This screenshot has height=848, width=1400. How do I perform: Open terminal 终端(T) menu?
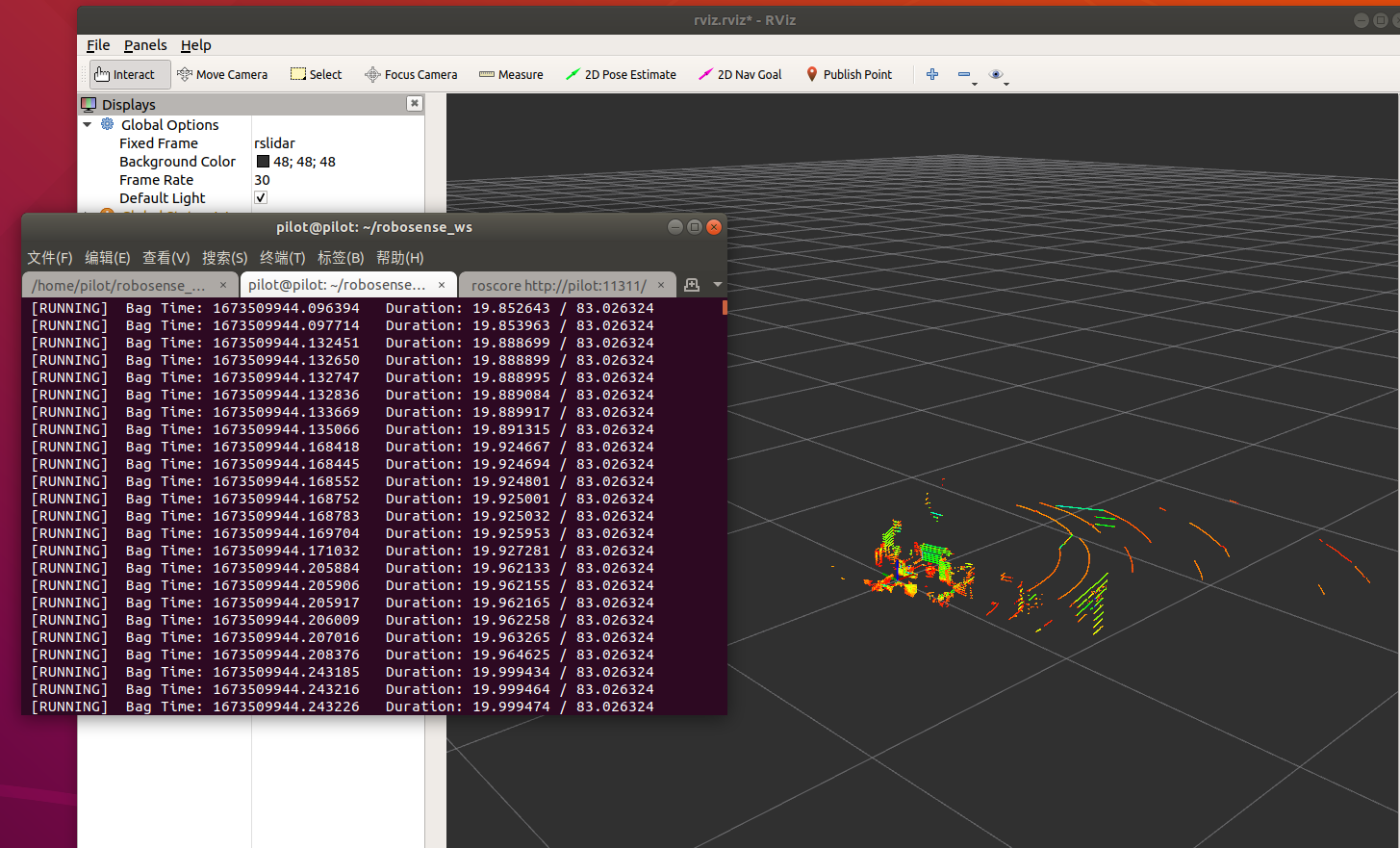(283, 258)
